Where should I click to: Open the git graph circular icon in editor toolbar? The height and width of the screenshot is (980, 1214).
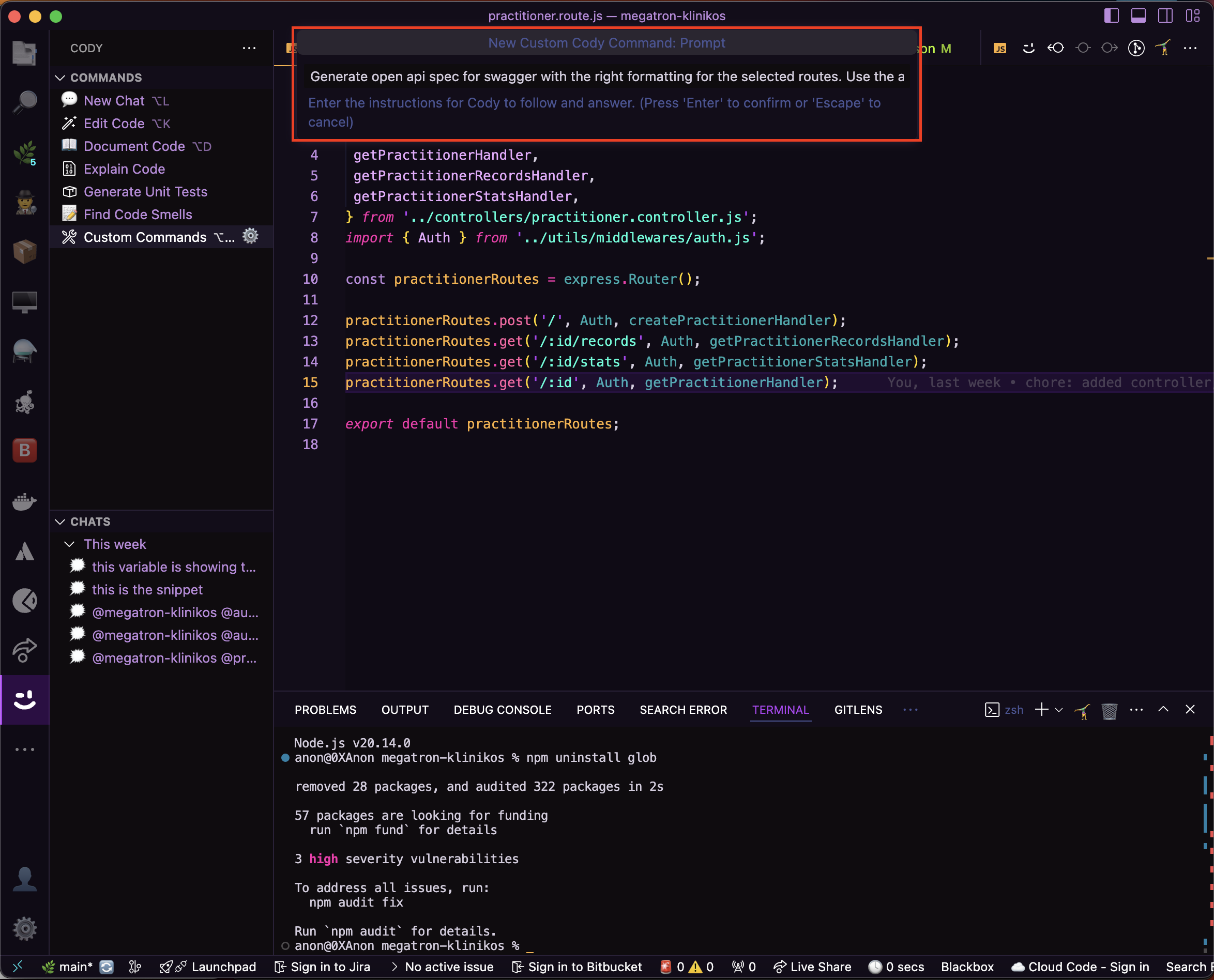[1136, 48]
